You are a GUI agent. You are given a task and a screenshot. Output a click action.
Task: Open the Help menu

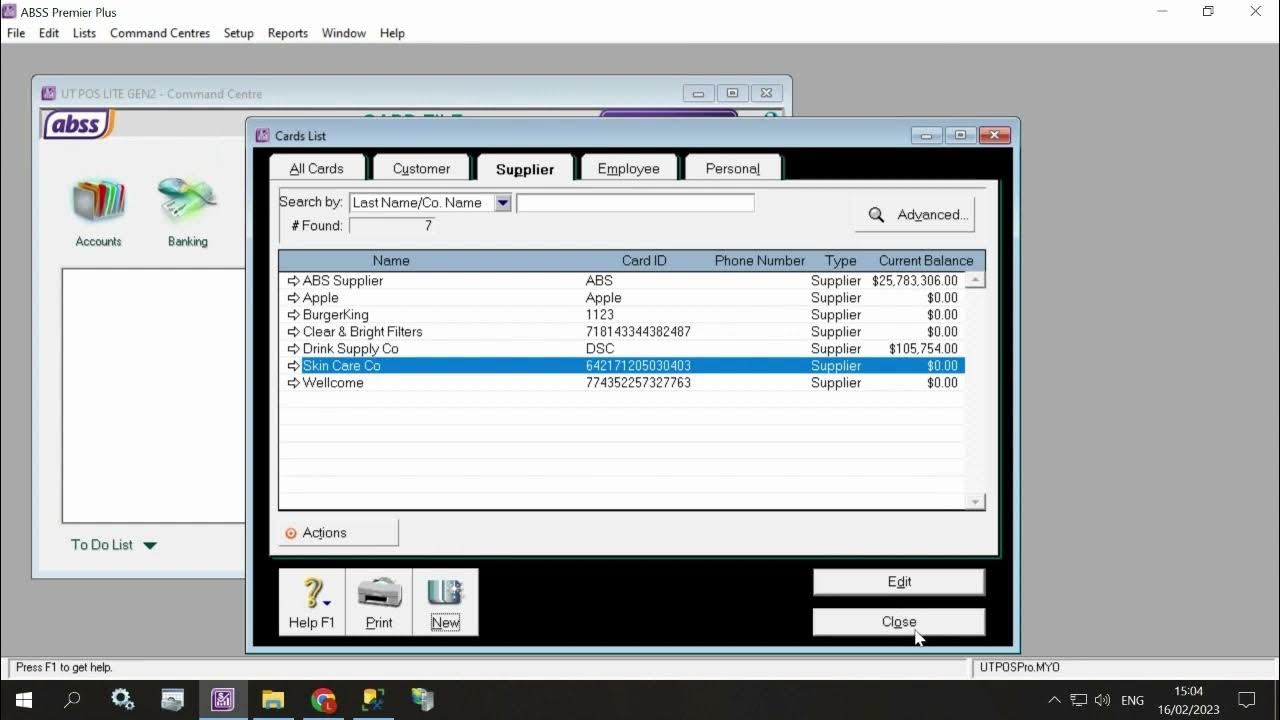coord(392,33)
